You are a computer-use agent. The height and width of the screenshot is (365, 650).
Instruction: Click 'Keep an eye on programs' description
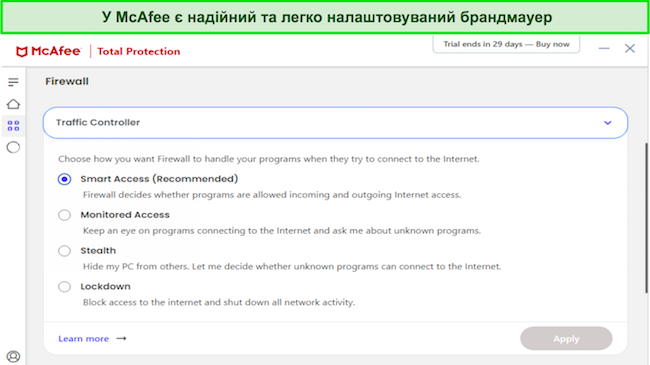(x=282, y=231)
